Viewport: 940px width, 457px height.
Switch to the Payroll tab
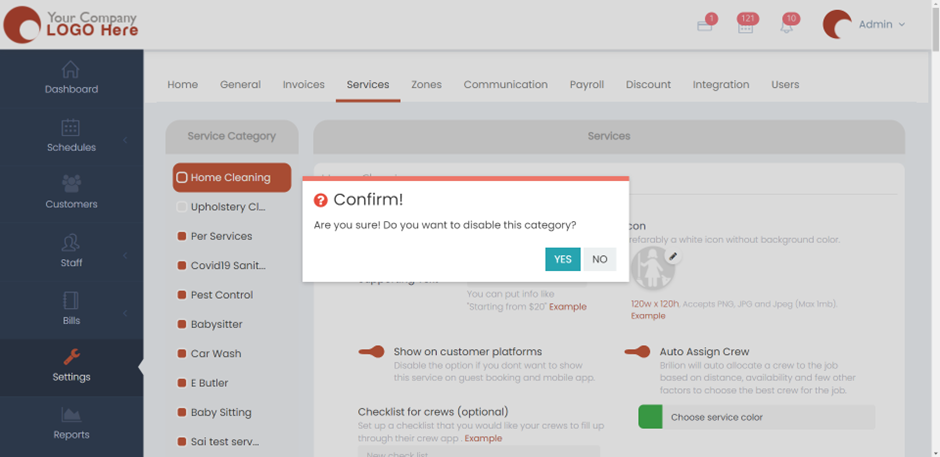pyautogui.click(x=587, y=85)
